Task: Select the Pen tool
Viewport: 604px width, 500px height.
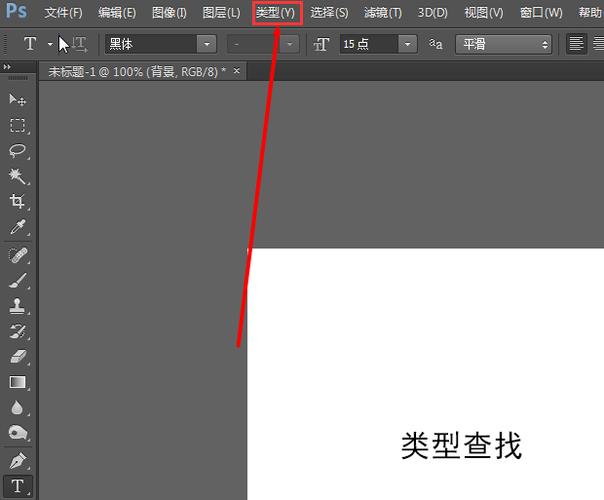Action: pyautogui.click(x=17, y=461)
